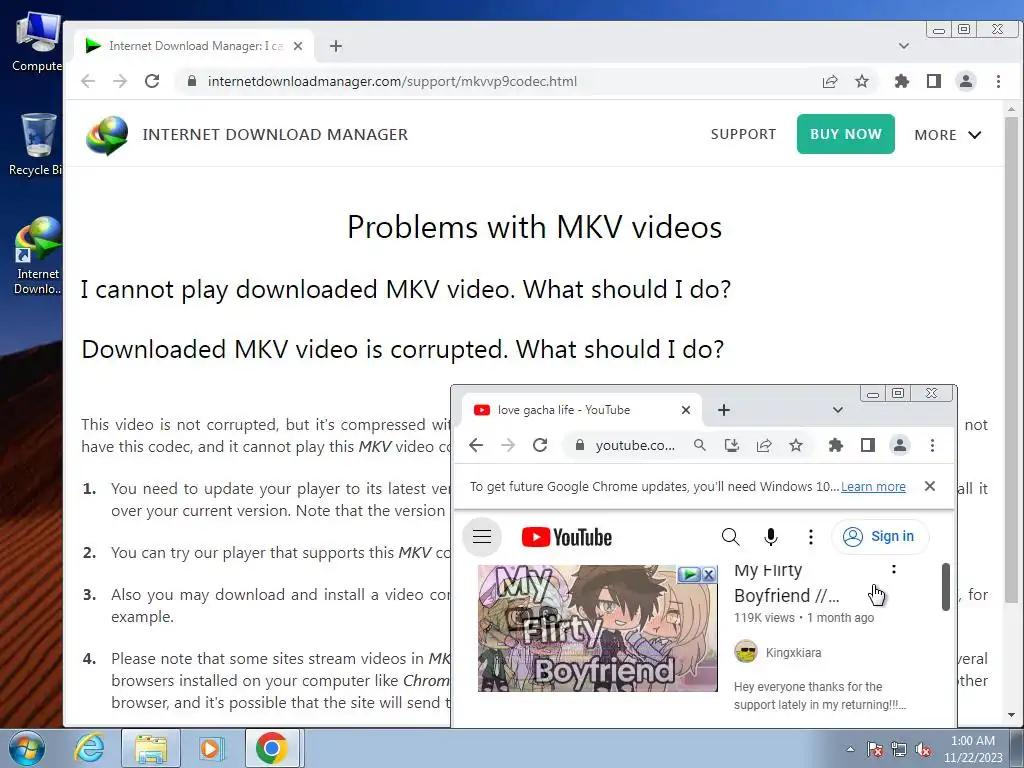Open profile avatar in YouTube browser window
This screenshot has height=768, width=1024.
[x=900, y=445]
